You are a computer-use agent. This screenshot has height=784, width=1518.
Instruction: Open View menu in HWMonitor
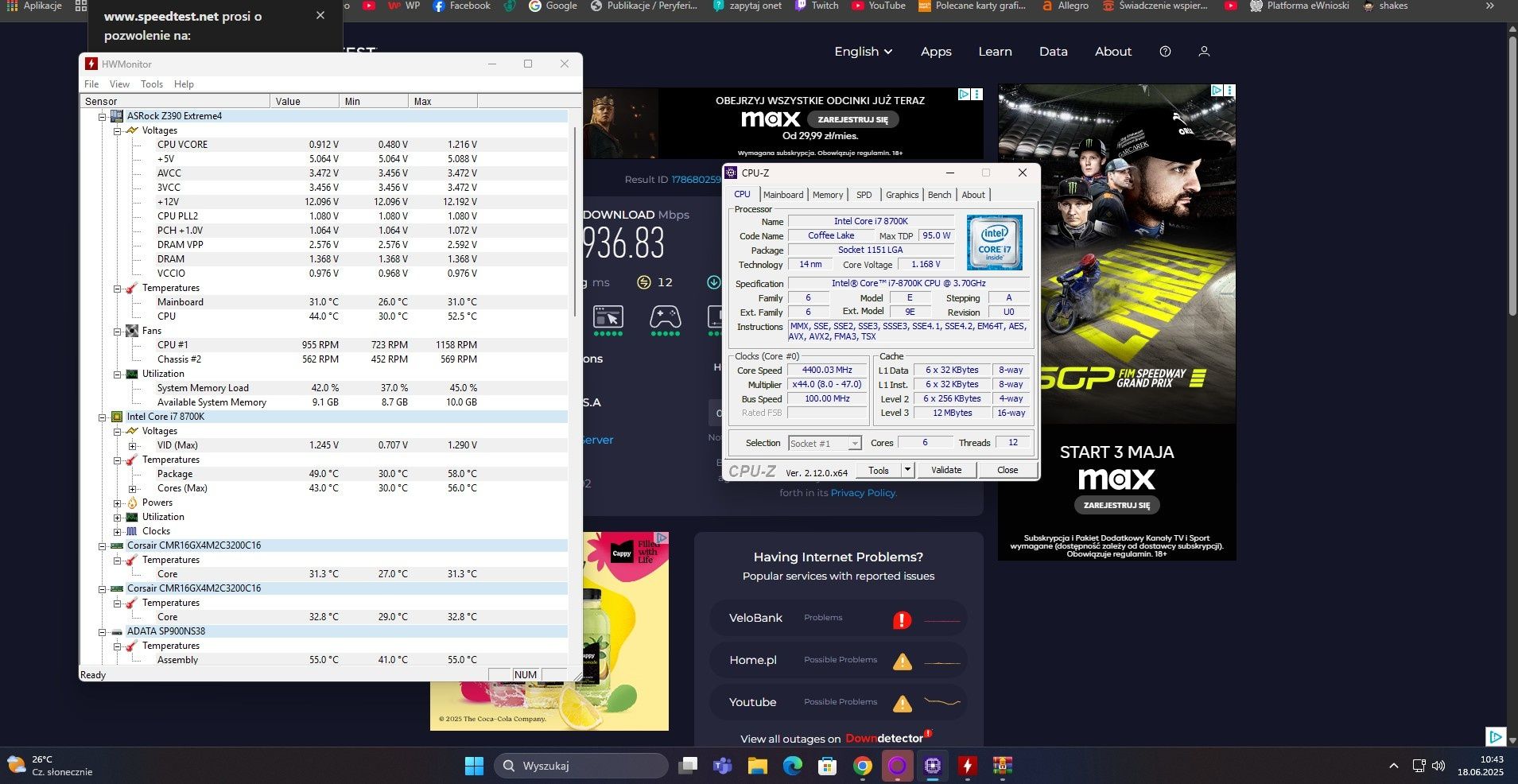pos(119,84)
